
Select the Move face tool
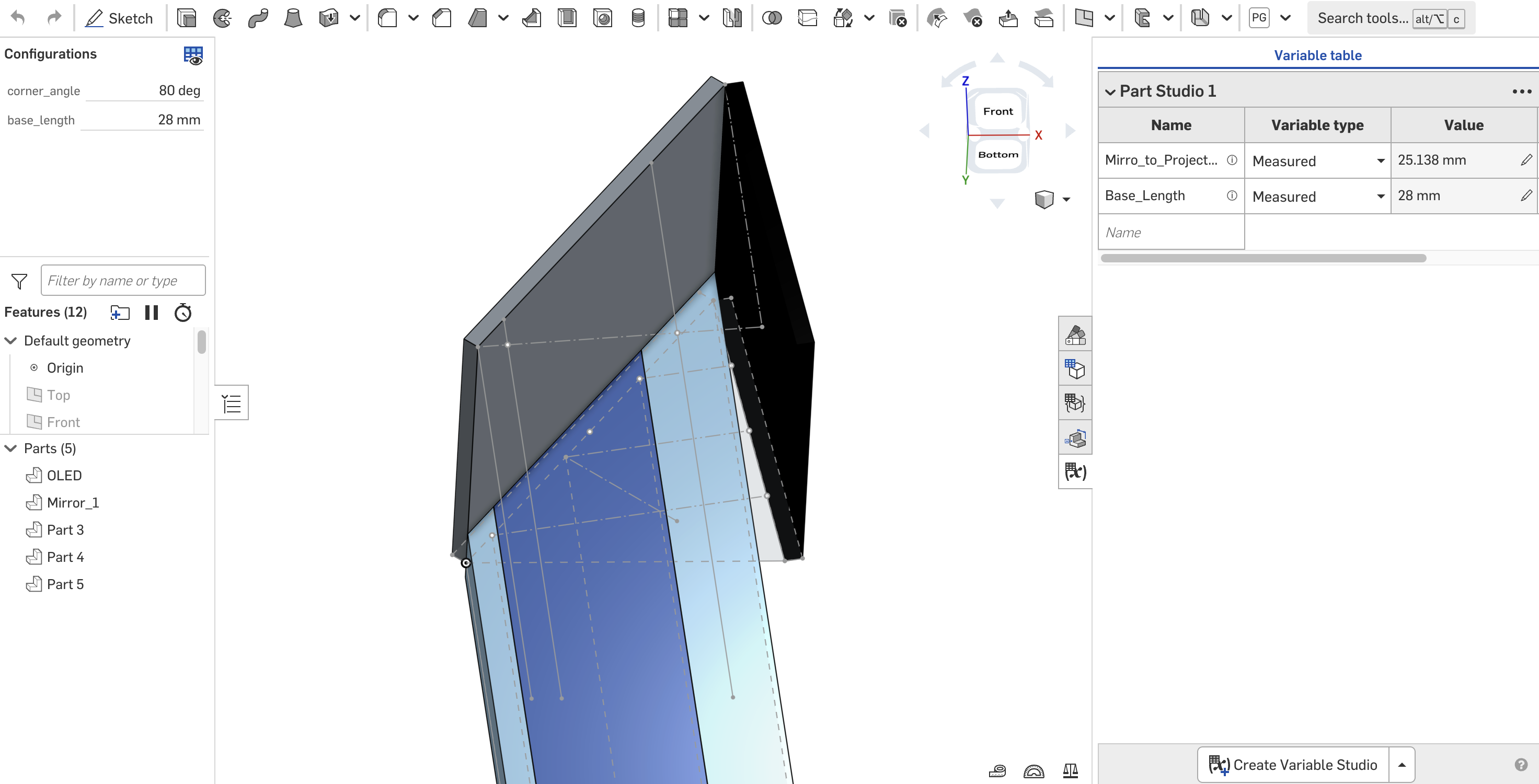point(1008,18)
